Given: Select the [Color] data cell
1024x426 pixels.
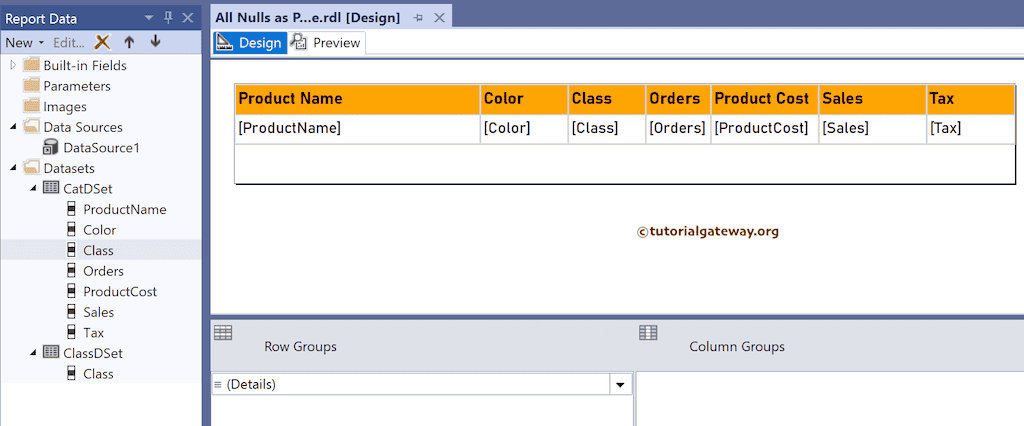Looking at the screenshot, I should click(524, 129).
